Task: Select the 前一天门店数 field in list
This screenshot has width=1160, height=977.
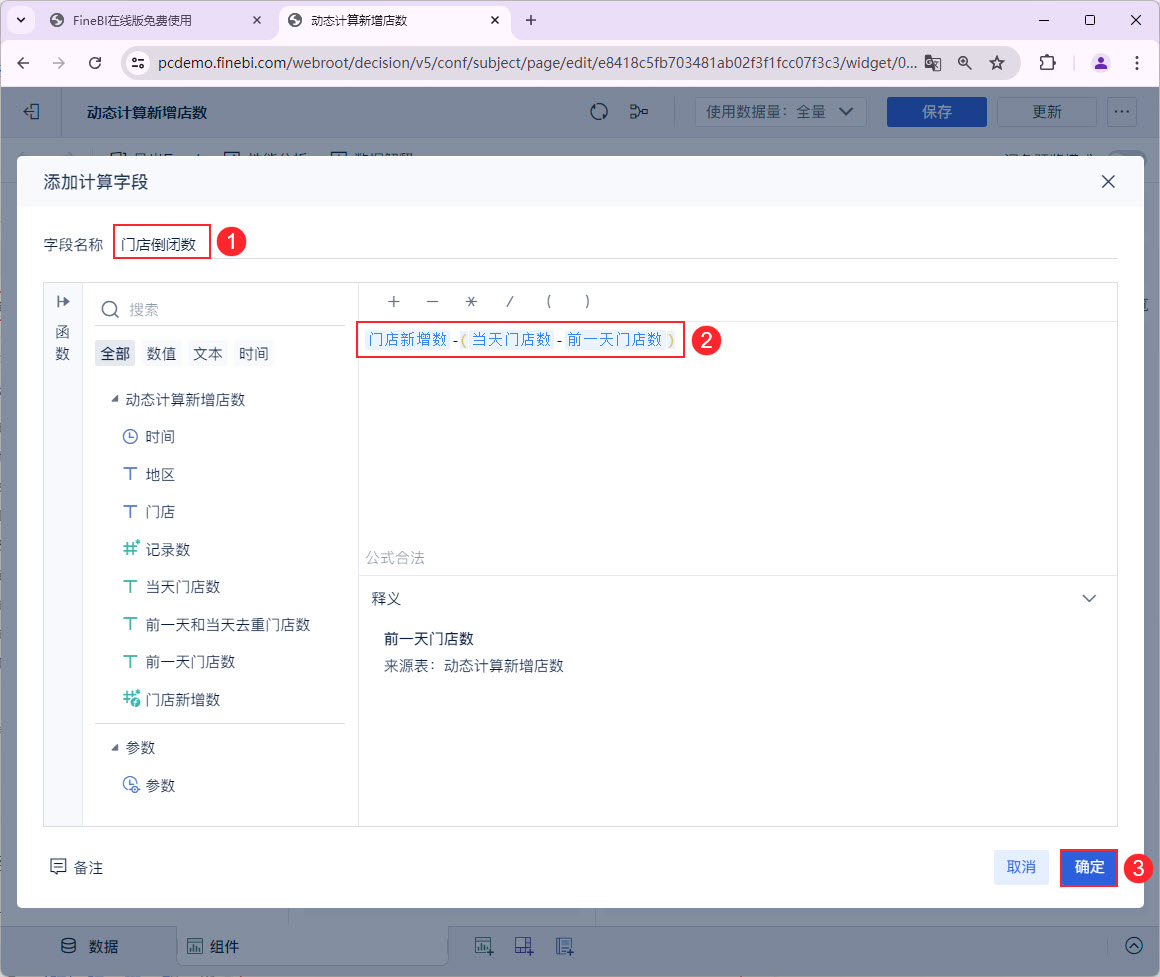Action: [x=190, y=662]
